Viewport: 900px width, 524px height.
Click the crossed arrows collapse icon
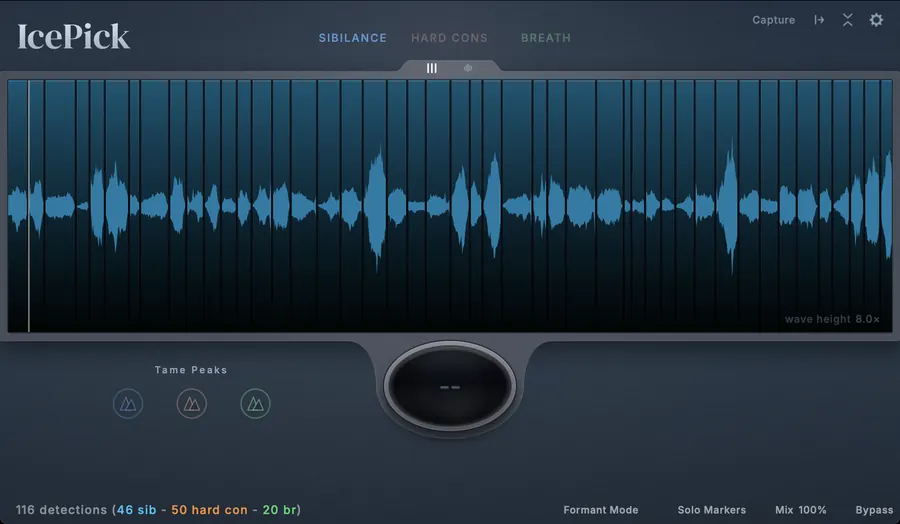(x=848, y=20)
